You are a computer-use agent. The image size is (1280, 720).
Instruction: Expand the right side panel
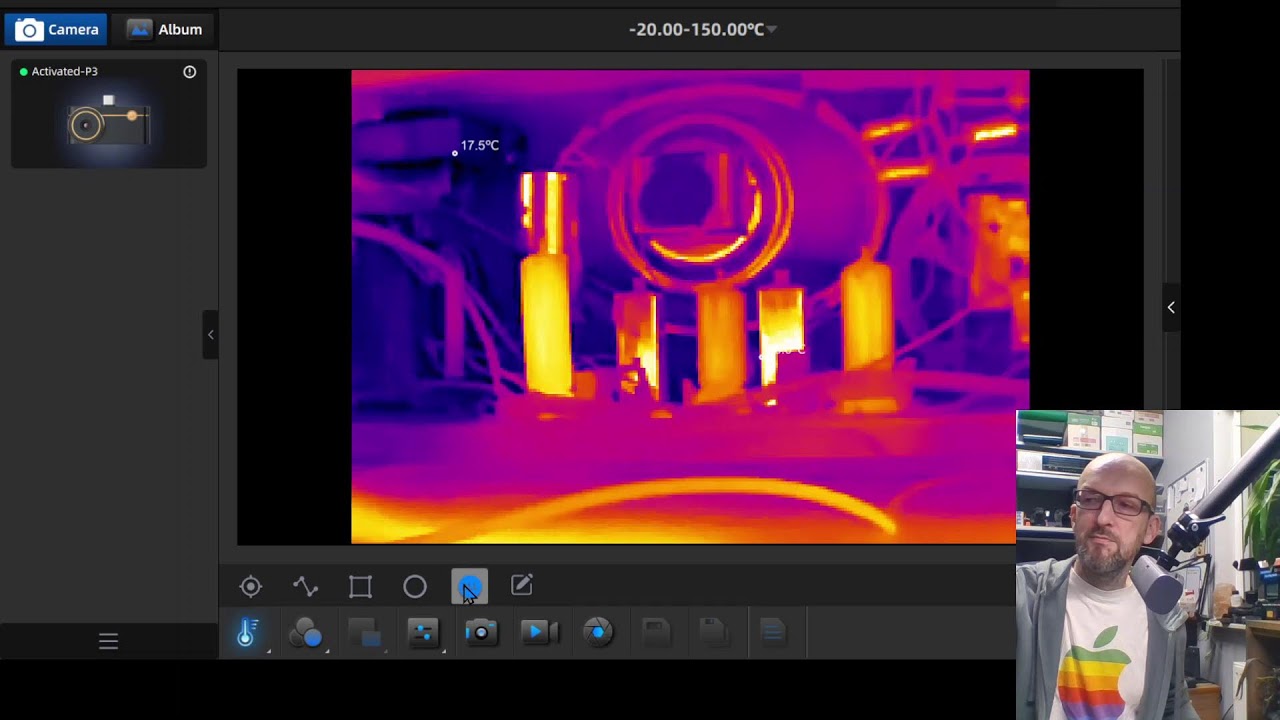(1171, 308)
